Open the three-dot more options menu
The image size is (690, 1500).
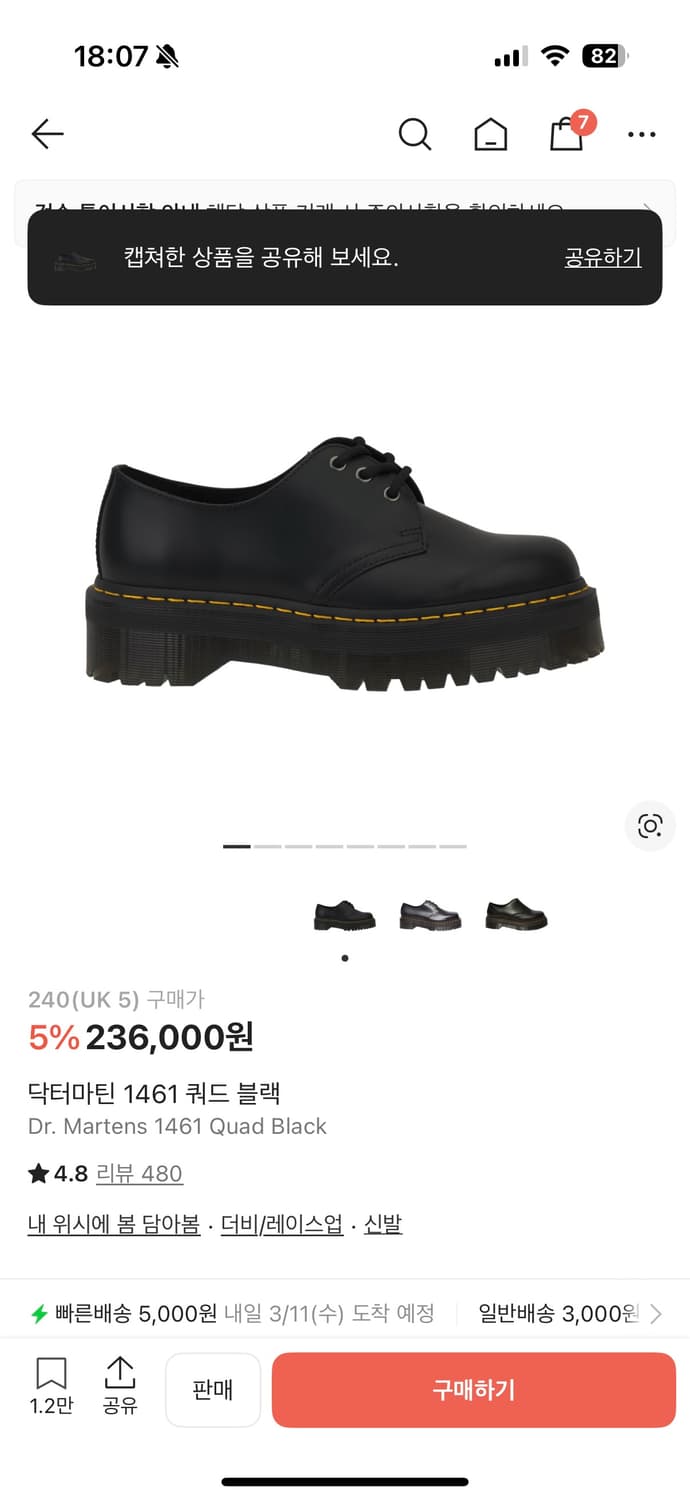pyautogui.click(x=641, y=134)
